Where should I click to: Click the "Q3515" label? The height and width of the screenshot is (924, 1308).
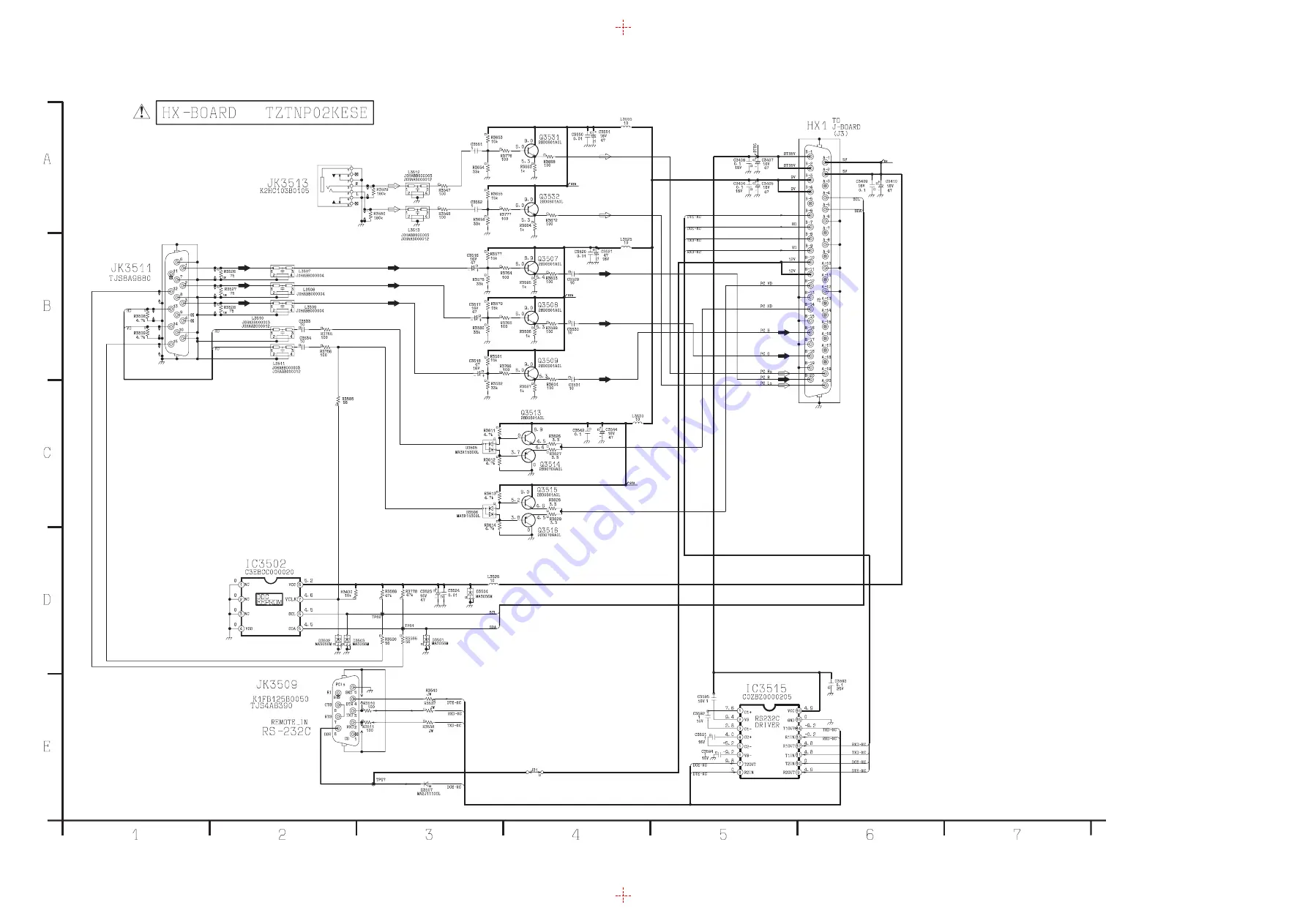pos(548,490)
